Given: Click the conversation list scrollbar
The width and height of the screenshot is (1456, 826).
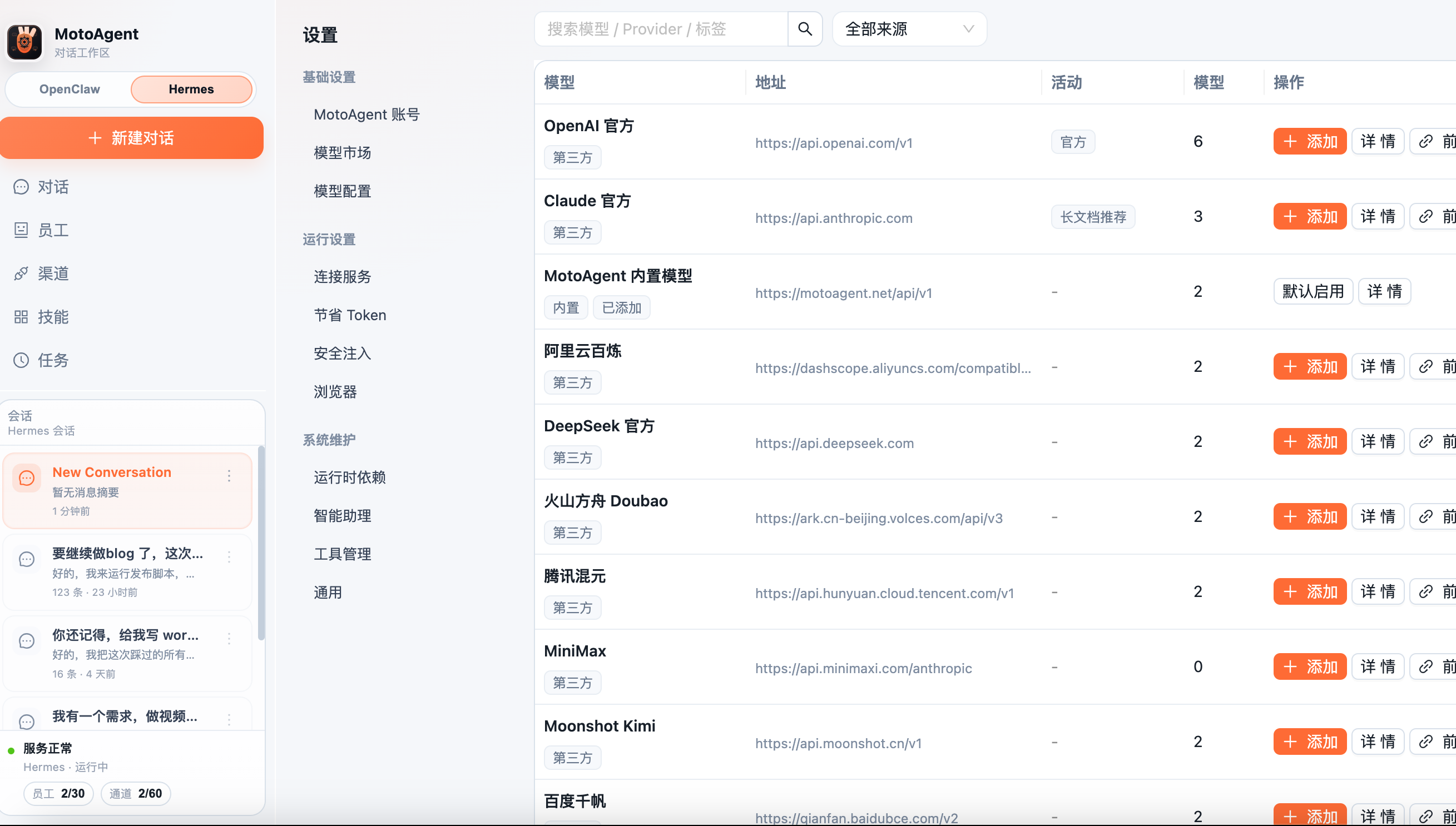Looking at the screenshot, I should click(x=261, y=543).
